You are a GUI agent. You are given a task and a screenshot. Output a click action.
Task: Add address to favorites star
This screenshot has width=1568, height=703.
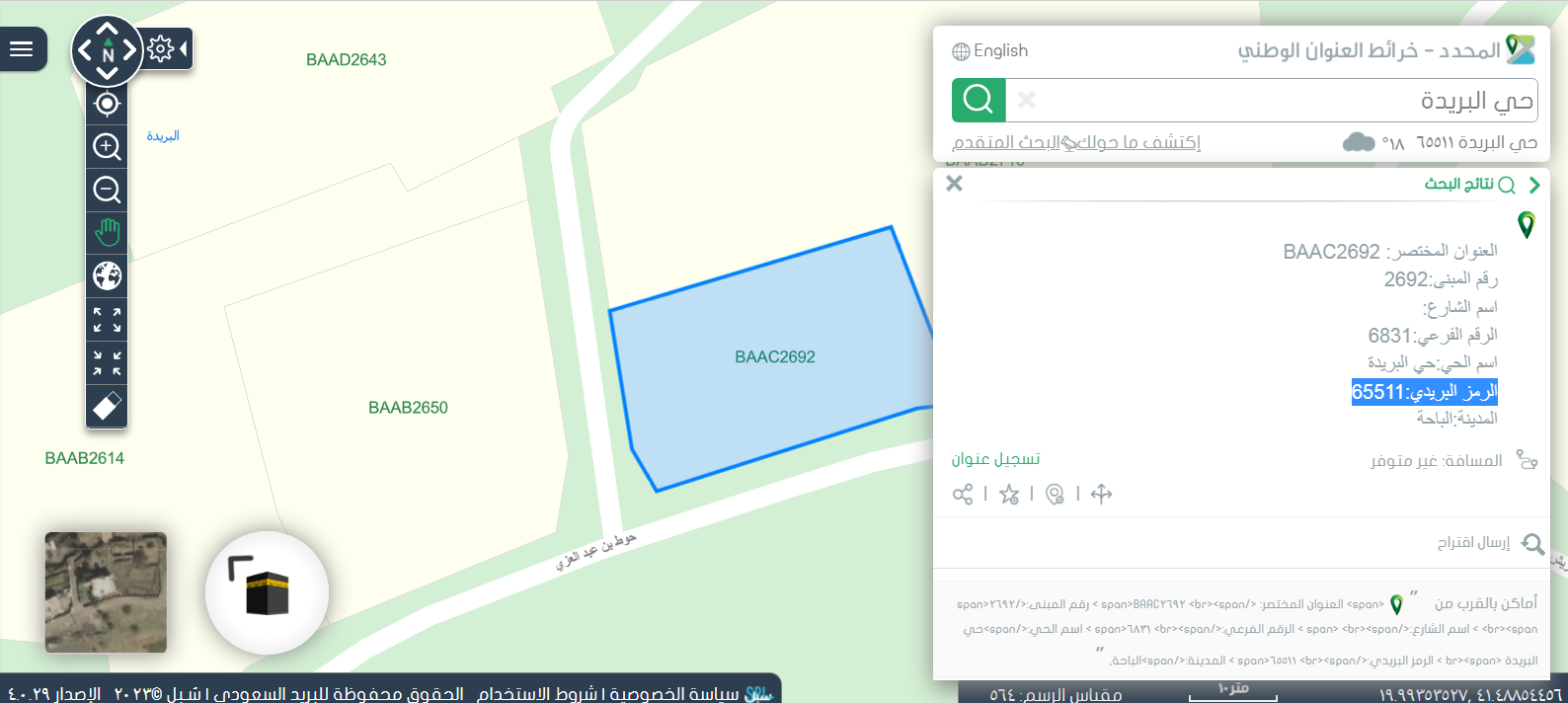pyautogui.click(x=1009, y=495)
